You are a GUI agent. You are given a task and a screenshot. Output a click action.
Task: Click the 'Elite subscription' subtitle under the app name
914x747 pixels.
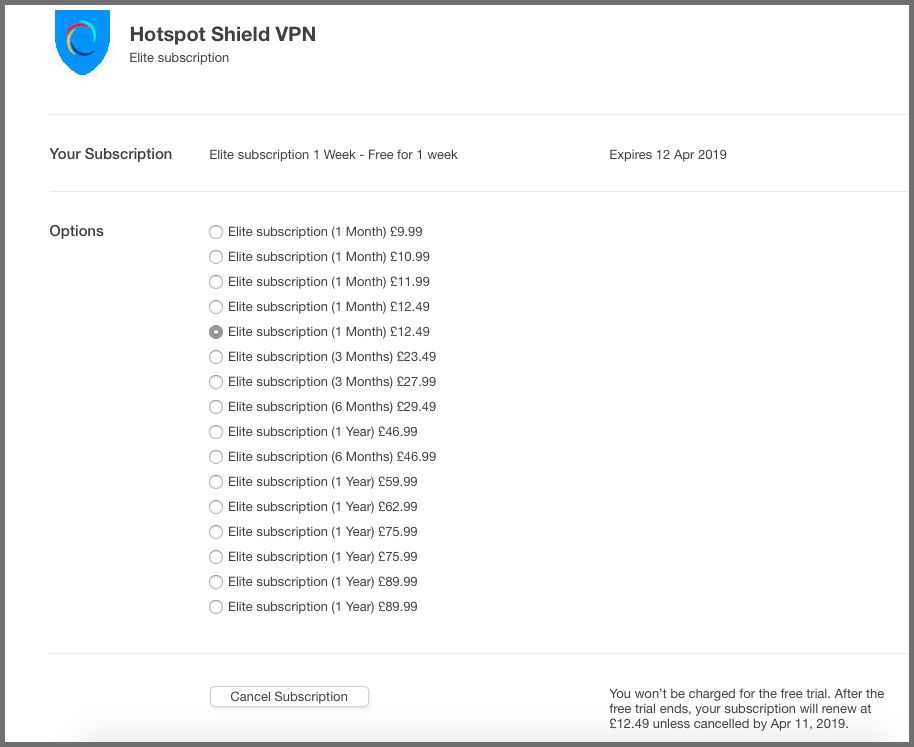coord(179,58)
